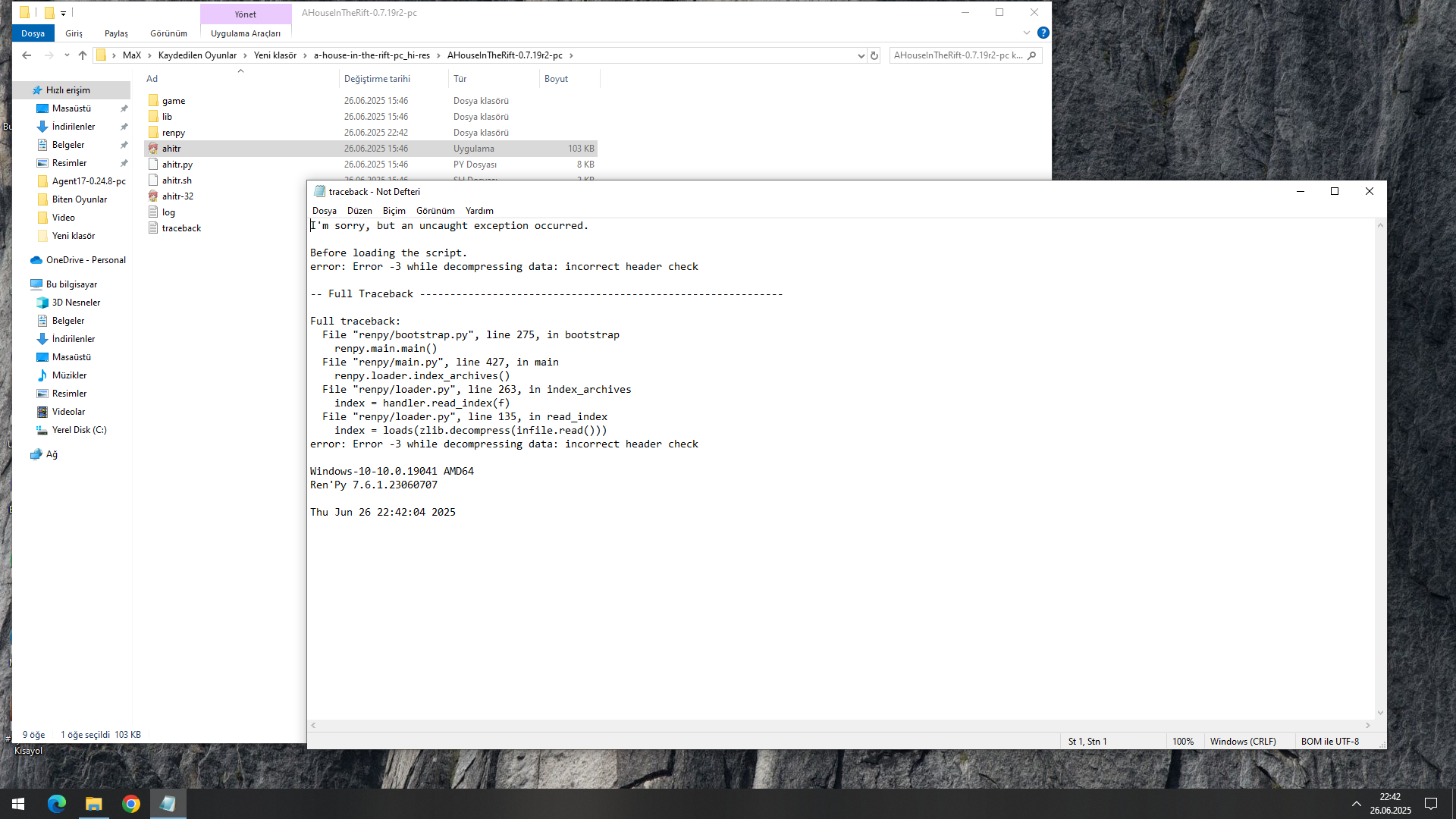Image resolution: width=1456 pixels, height=819 pixels.
Task: Click Notepad horizontal scrollbar right arrow
Action: [x=1368, y=726]
